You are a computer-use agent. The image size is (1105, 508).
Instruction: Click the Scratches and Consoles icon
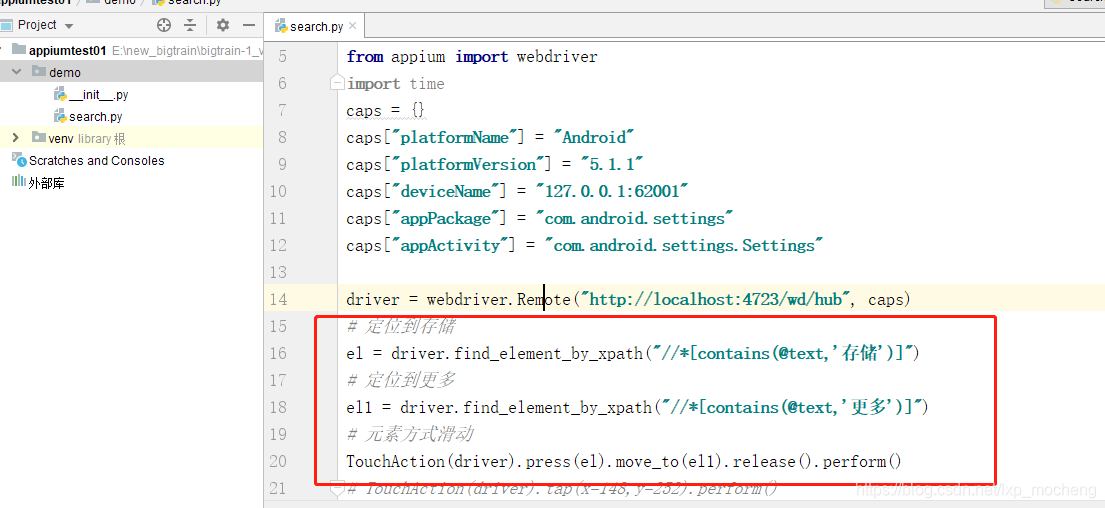[x=19, y=160]
